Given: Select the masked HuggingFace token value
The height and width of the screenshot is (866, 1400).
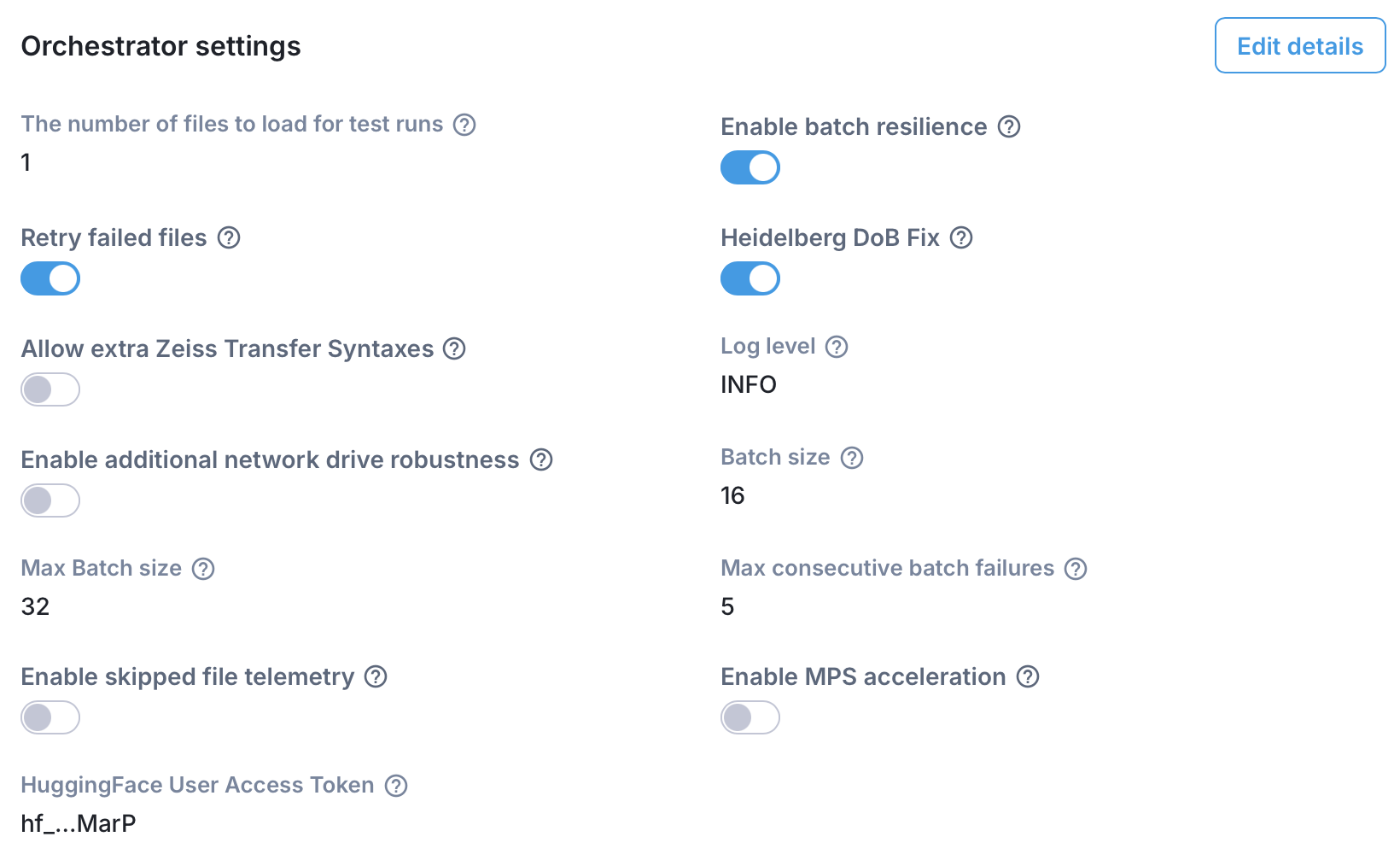Looking at the screenshot, I should [79, 823].
